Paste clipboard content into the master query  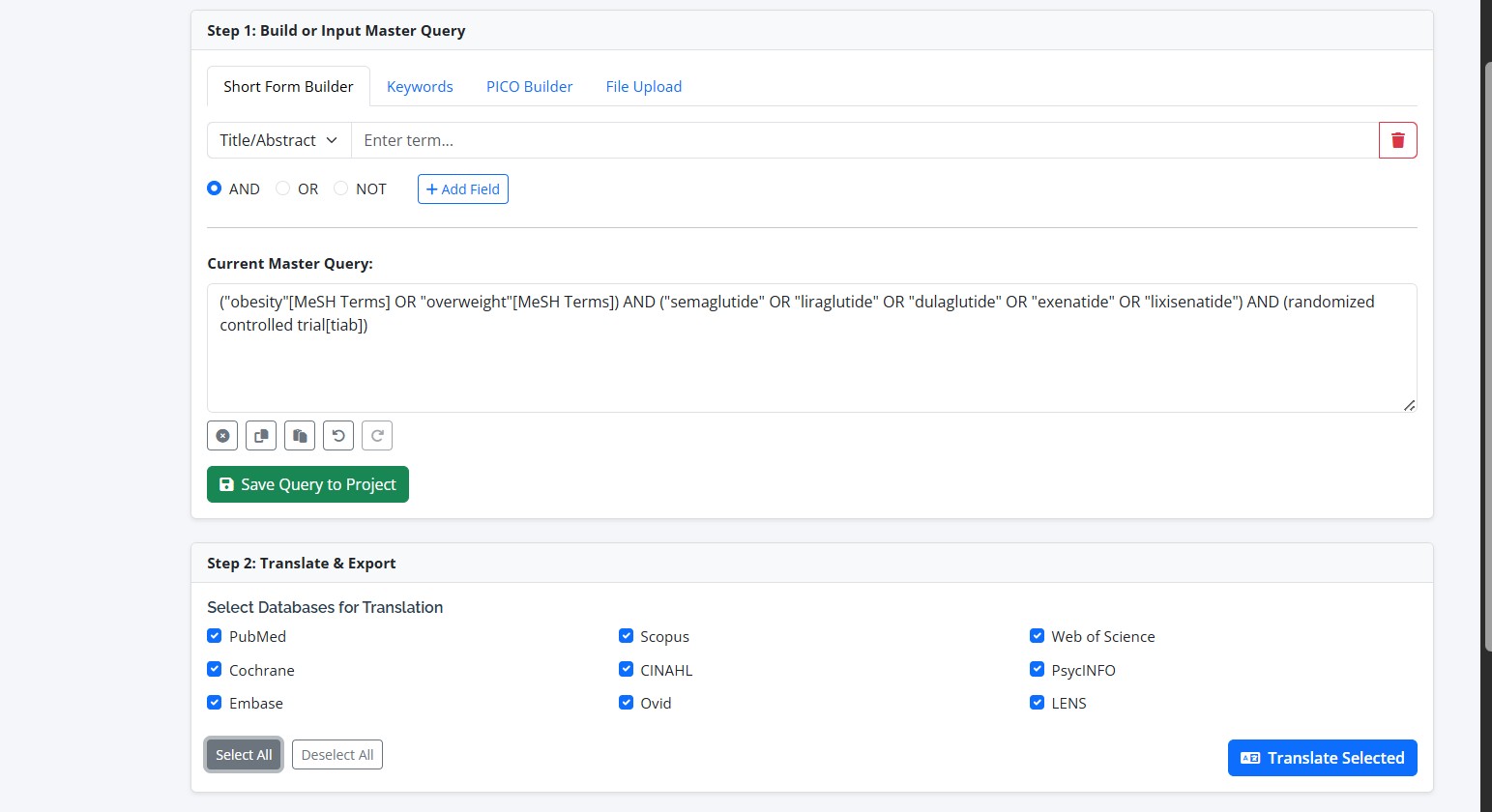[x=300, y=436]
